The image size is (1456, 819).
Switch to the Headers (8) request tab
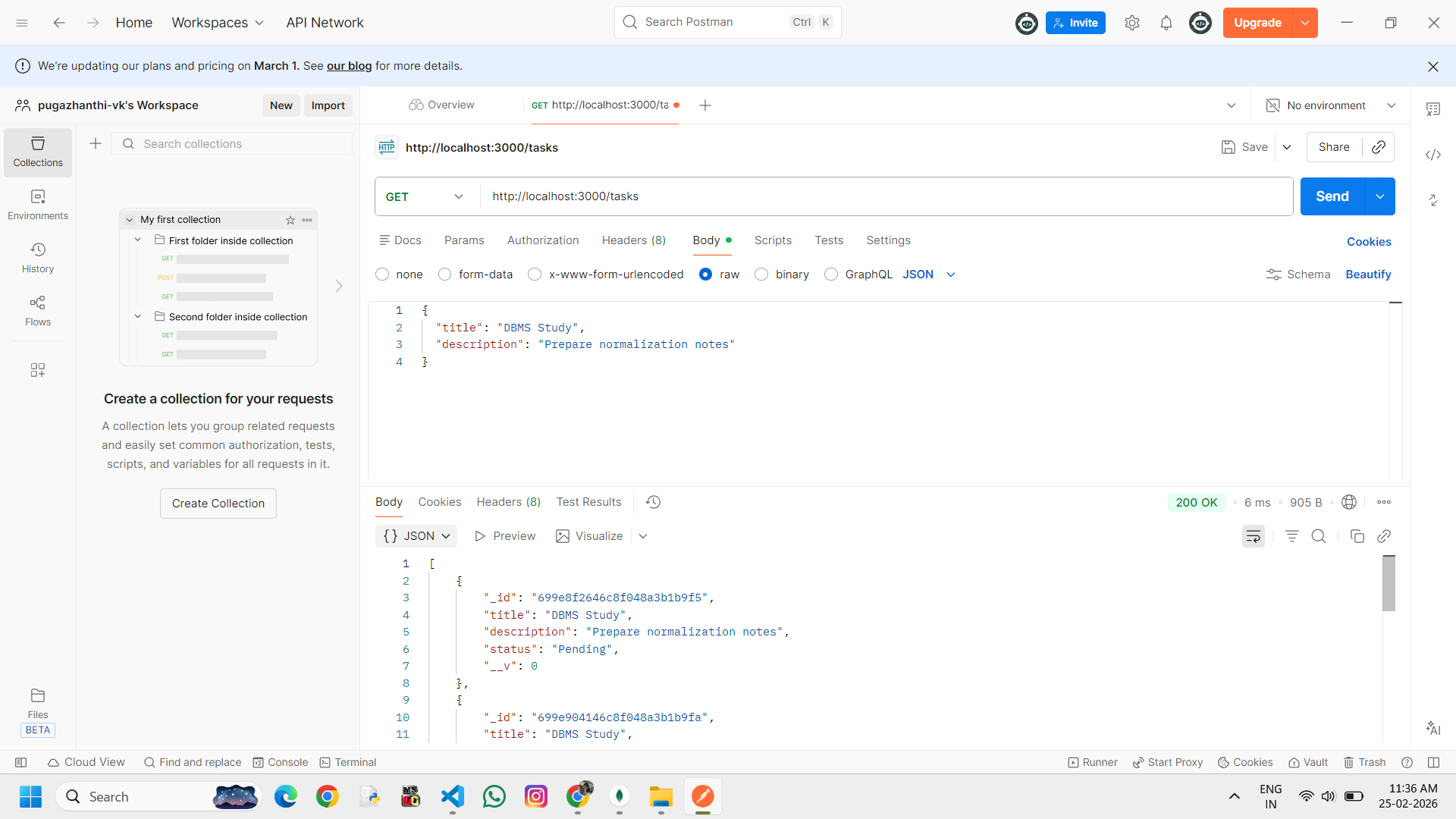pyautogui.click(x=633, y=240)
